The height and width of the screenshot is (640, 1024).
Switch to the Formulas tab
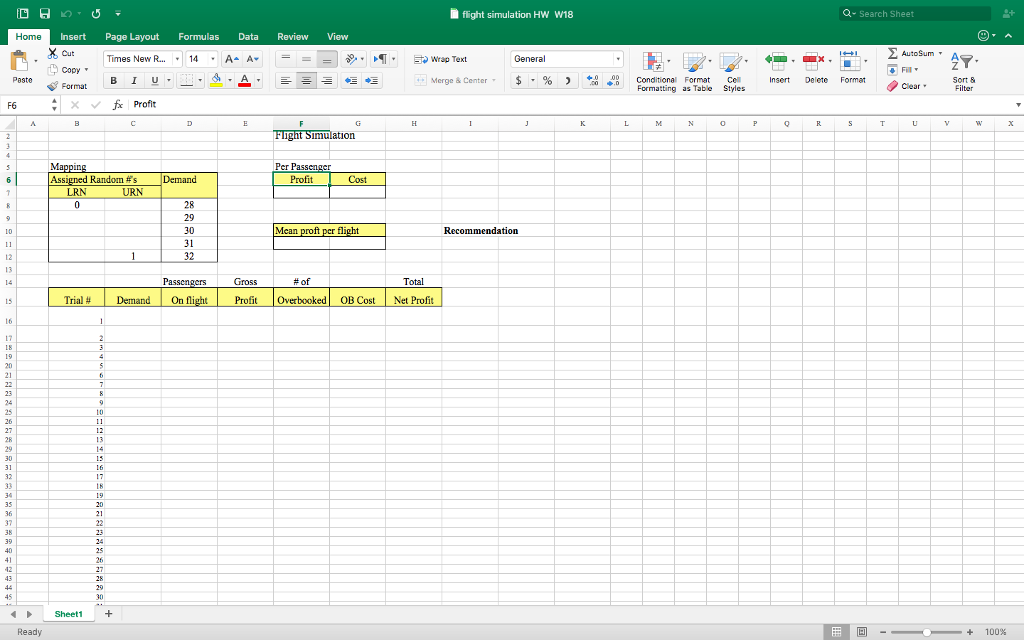(x=198, y=36)
